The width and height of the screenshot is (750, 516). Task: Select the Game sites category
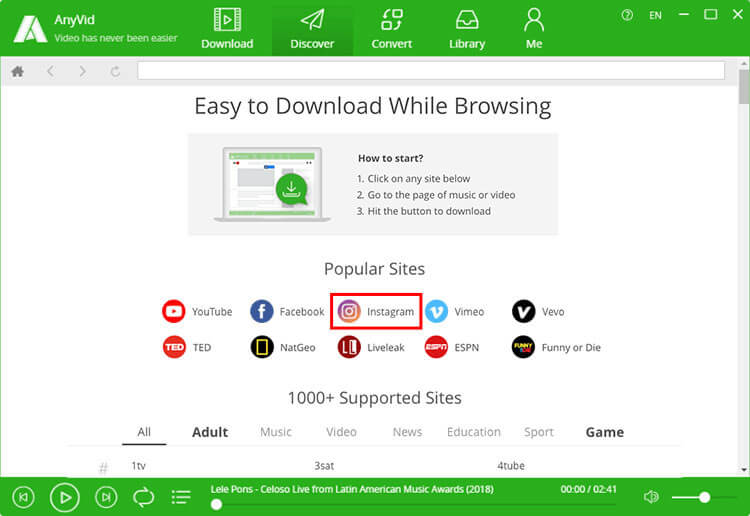605,432
